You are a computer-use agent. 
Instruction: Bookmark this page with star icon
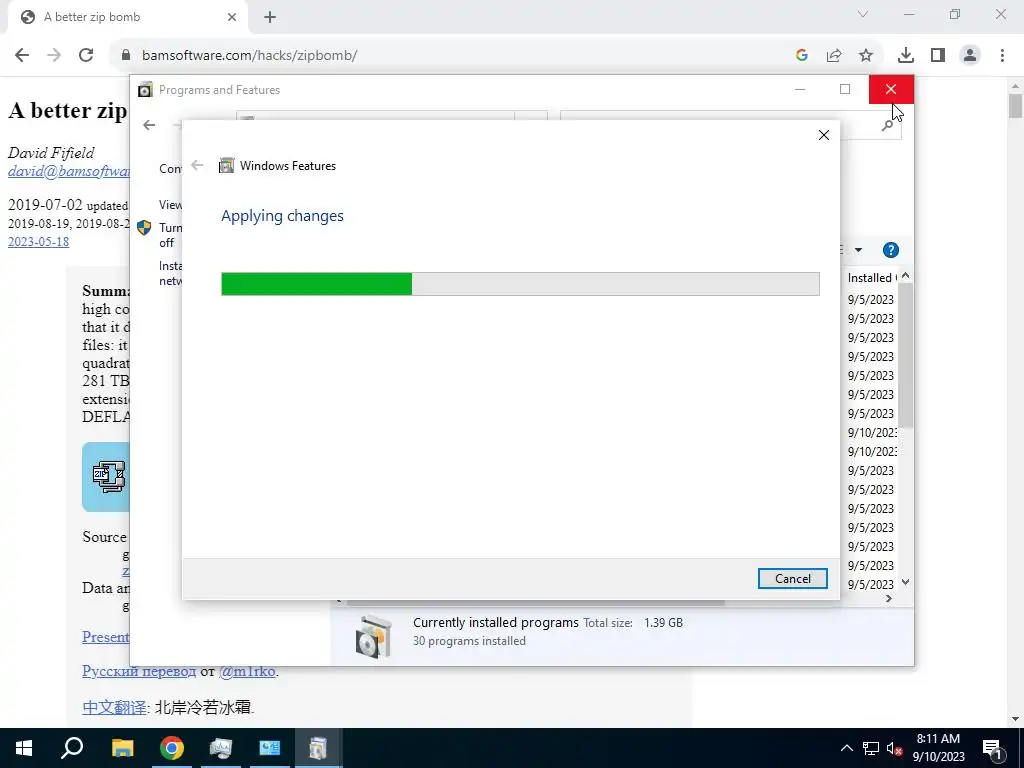pyautogui.click(x=866, y=56)
